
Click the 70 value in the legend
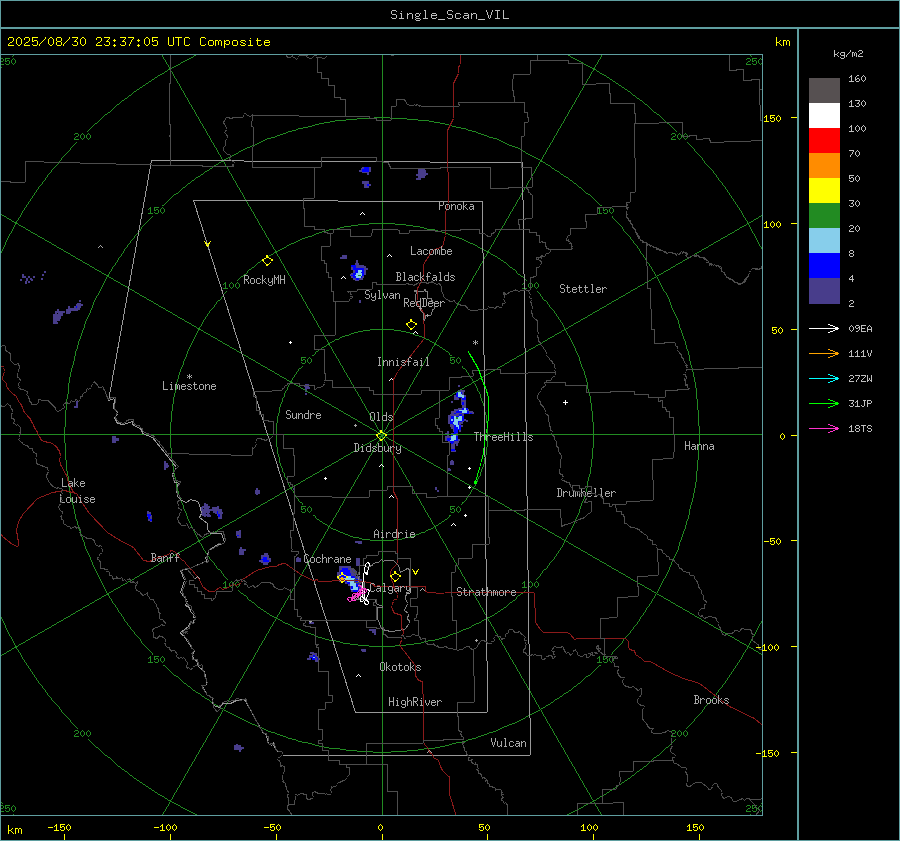tap(854, 154)
